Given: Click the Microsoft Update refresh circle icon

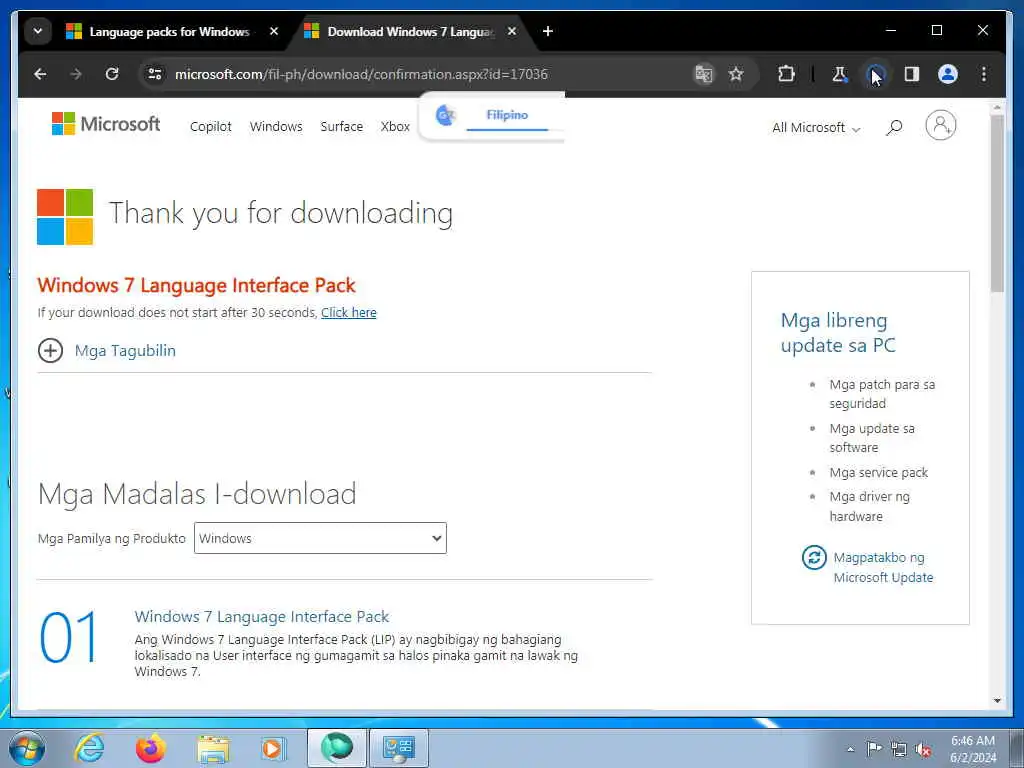Looking at the screenshot, I should click(x=814, y=558).
